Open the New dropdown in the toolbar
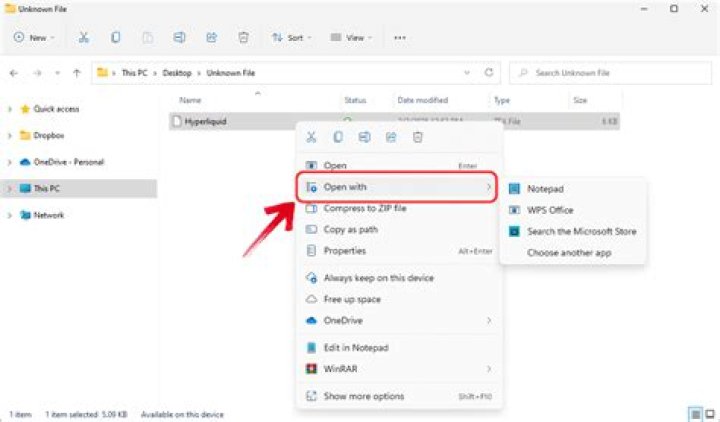This screenshot has width=720, height=422. 34,37
